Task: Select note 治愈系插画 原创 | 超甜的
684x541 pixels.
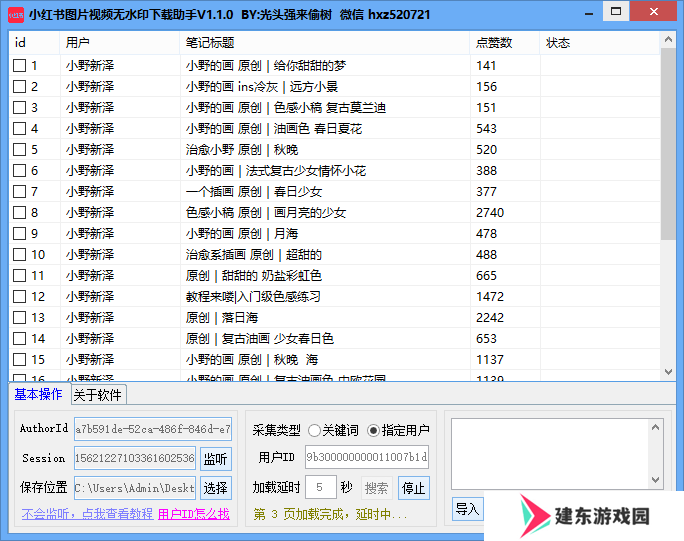Action: coord(254,254)
